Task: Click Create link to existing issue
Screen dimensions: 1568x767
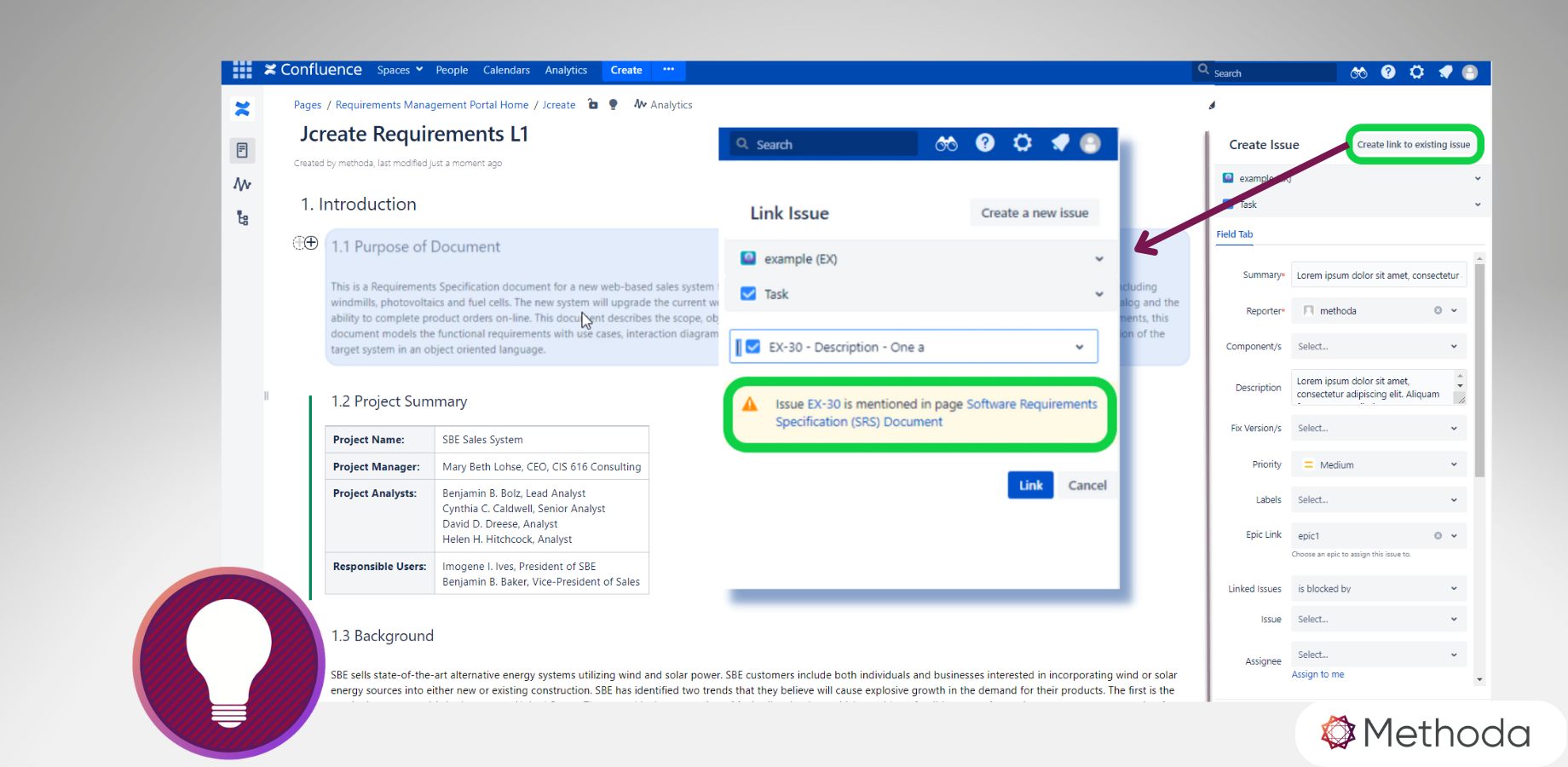Action: click(x=1414, y=145)
